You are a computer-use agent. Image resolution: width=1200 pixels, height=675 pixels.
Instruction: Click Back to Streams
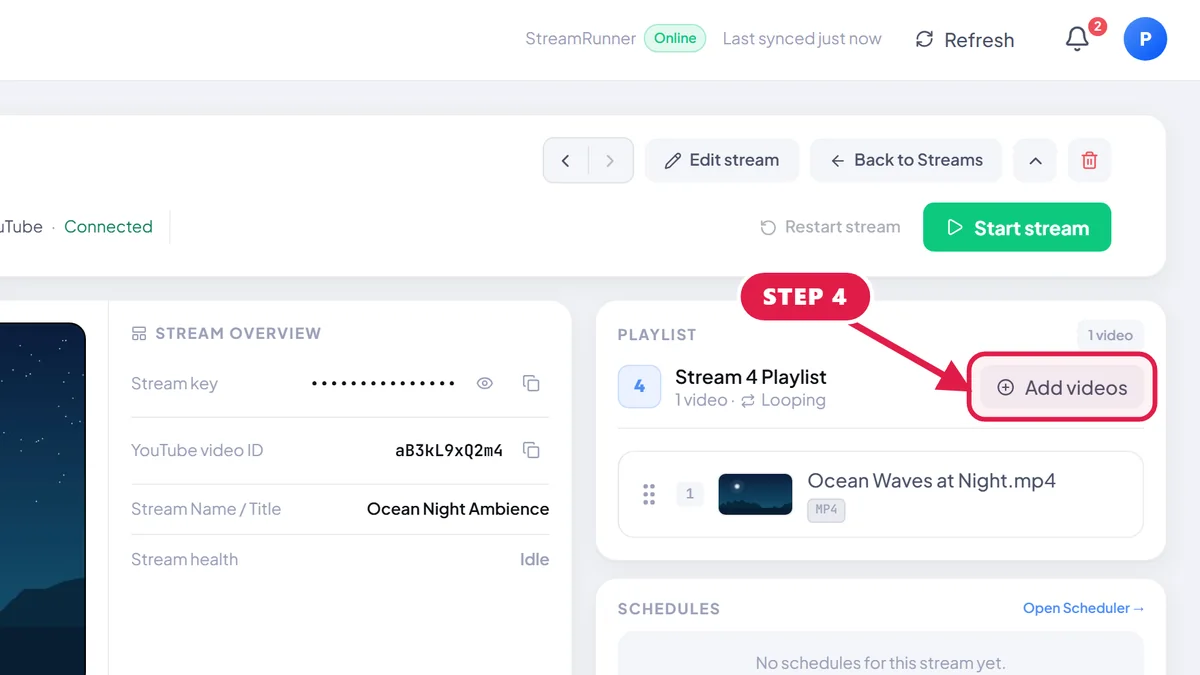tap(906, 160)
